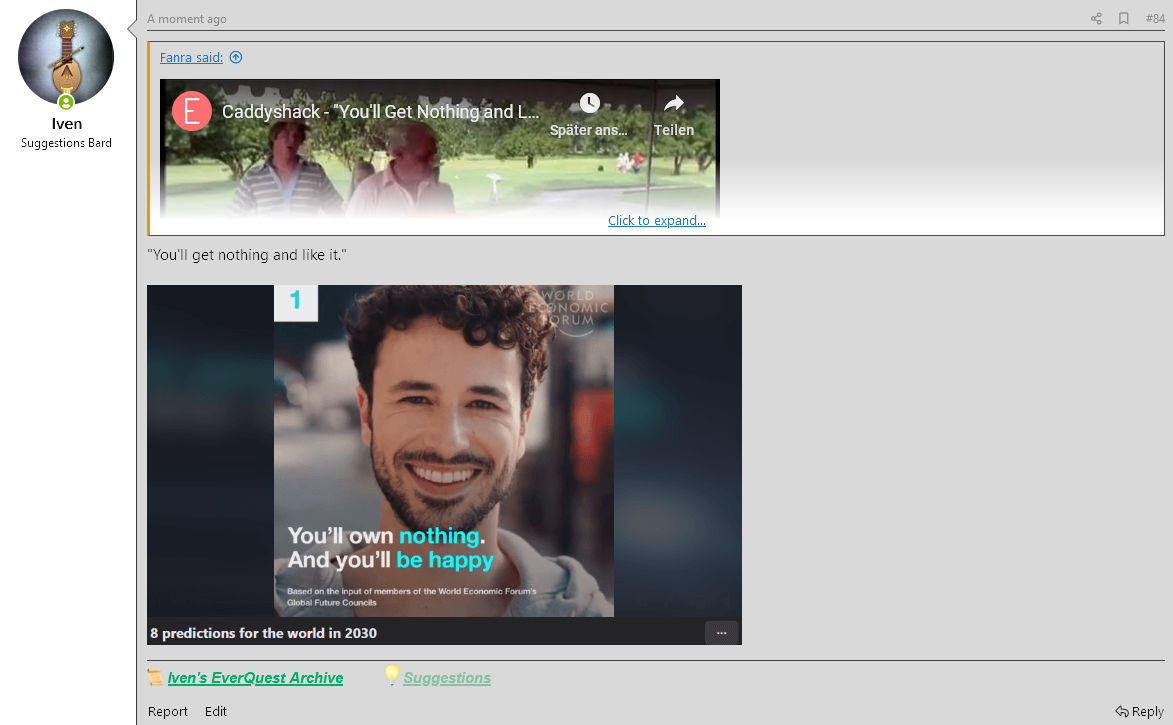Click the share post icon
This screenshot has height=725, width=1173.
1096,19
